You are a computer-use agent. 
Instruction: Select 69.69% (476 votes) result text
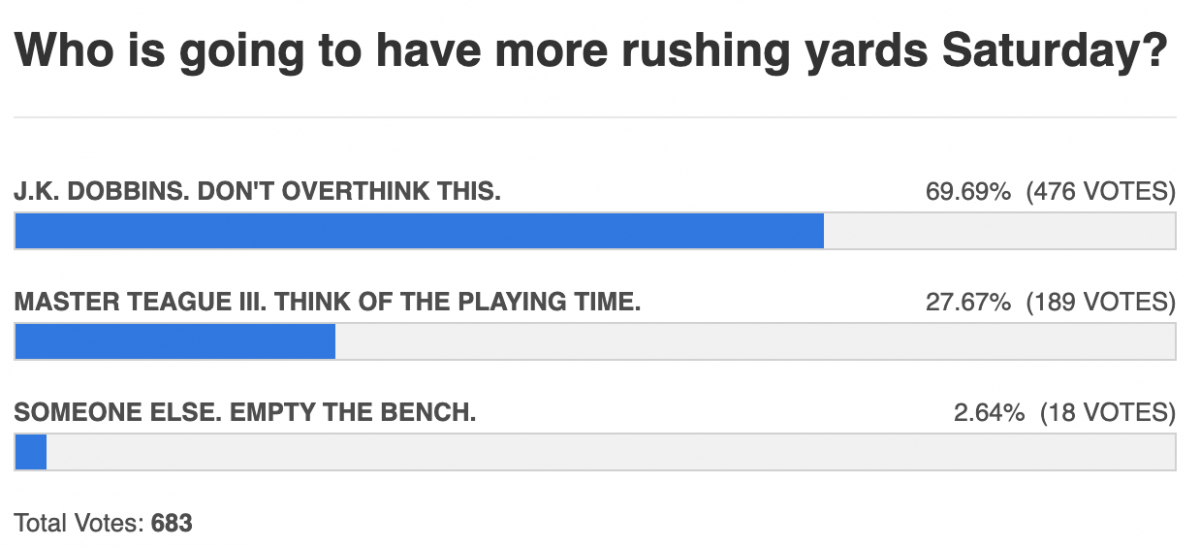1050,190
